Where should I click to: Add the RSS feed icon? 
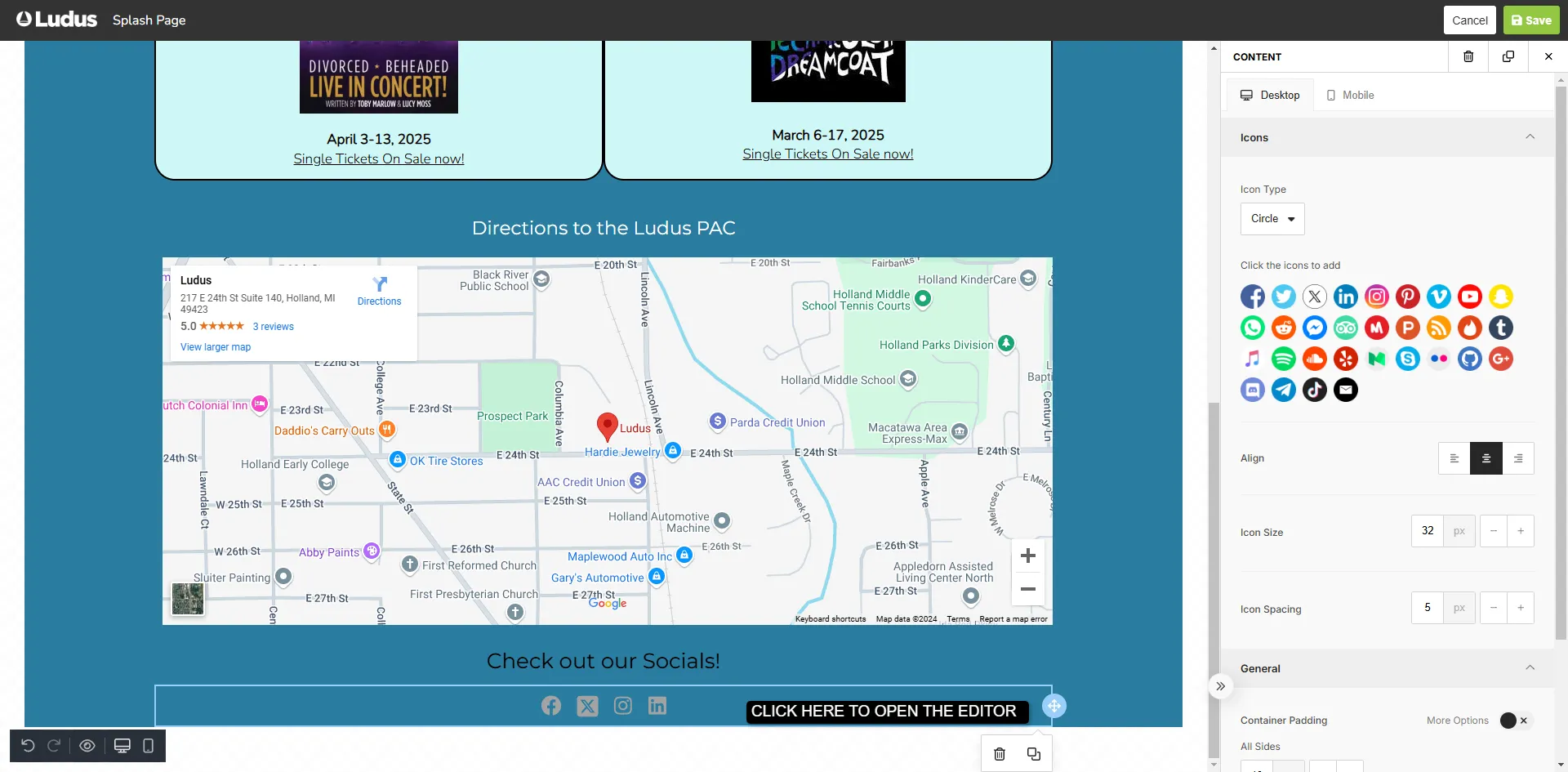[1439, 328]
